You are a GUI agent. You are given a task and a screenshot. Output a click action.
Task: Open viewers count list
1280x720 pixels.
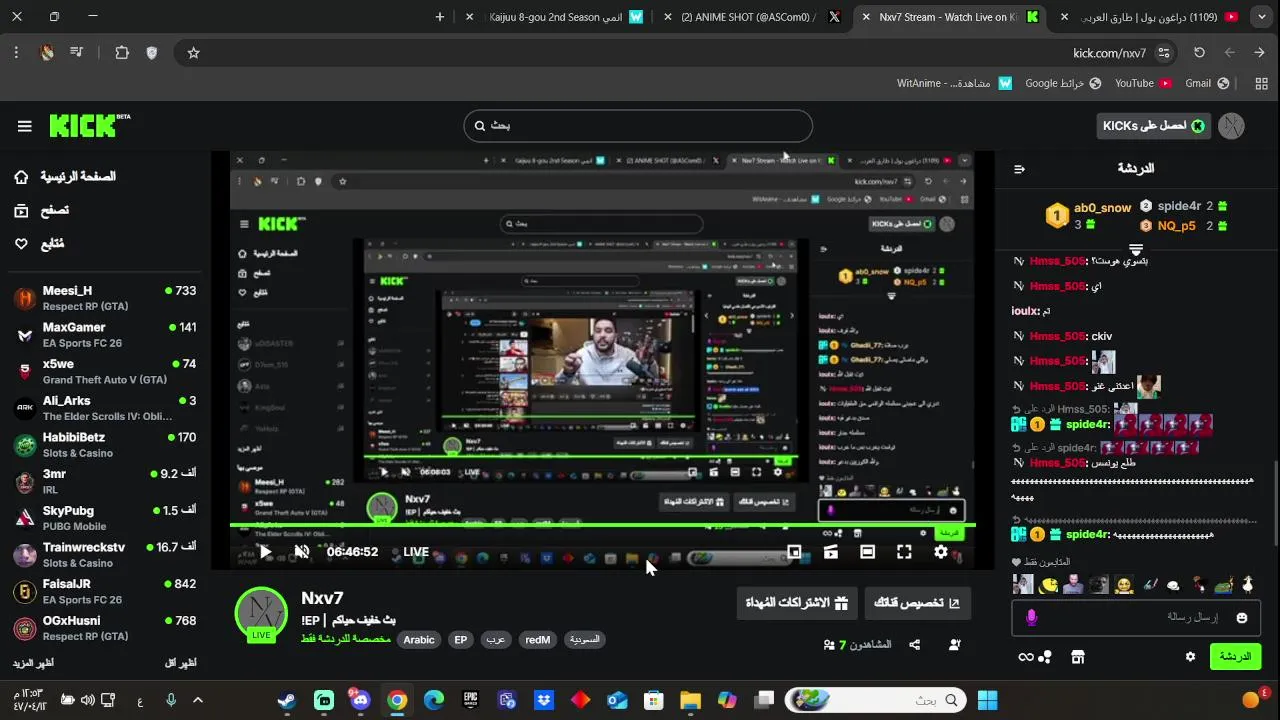click(x=857, y=645)
